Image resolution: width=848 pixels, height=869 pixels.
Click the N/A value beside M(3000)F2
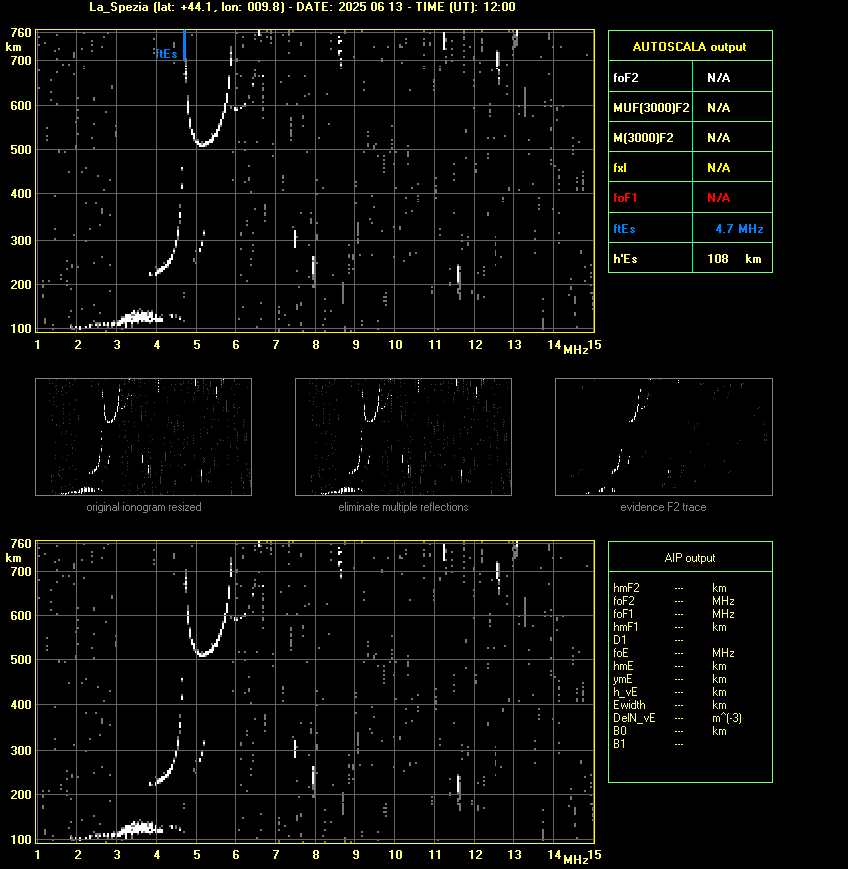coord(718,137)
